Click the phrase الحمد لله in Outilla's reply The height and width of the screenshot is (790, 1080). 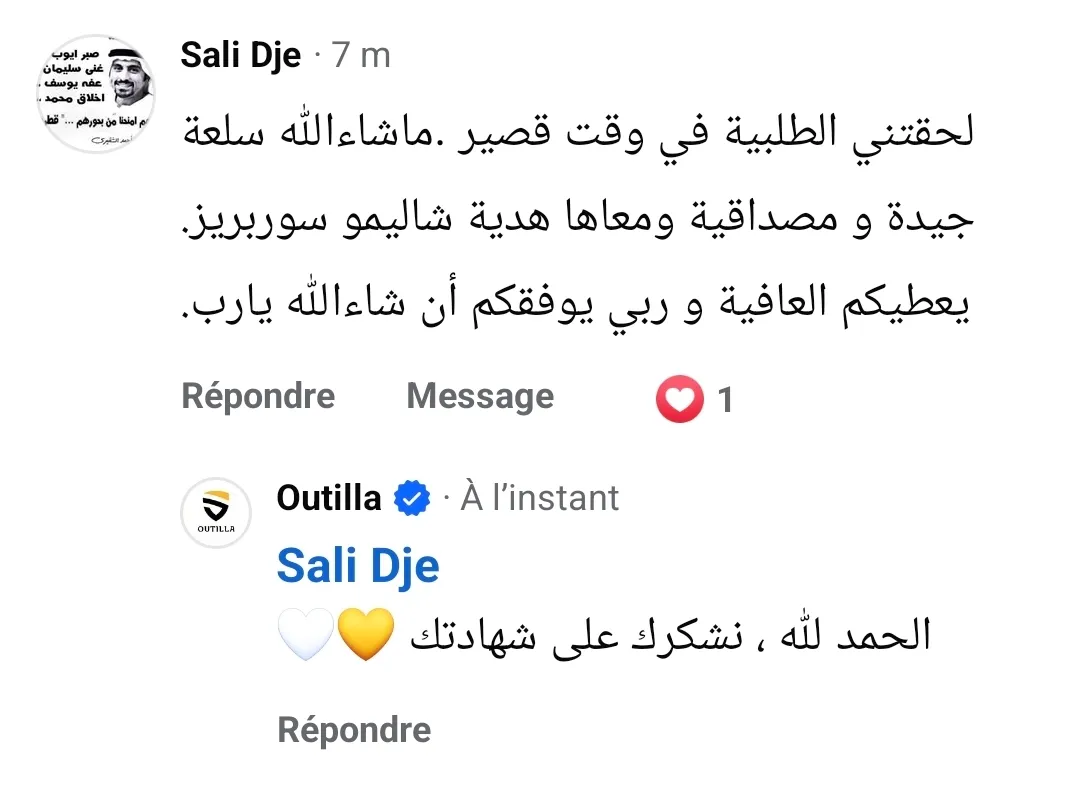862,636
